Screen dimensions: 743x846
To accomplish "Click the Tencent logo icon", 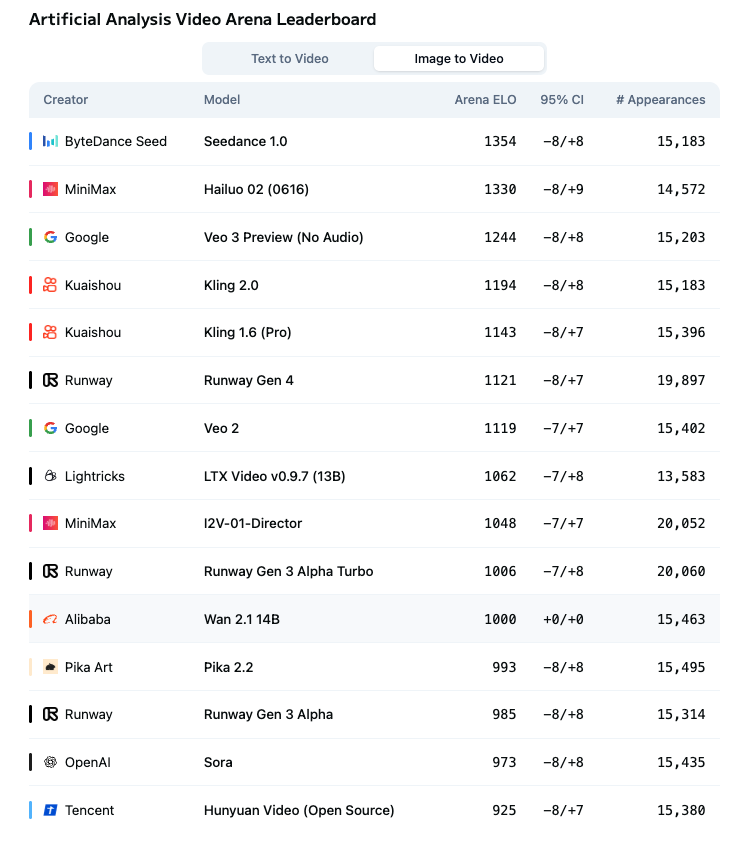I will point(50,810).
